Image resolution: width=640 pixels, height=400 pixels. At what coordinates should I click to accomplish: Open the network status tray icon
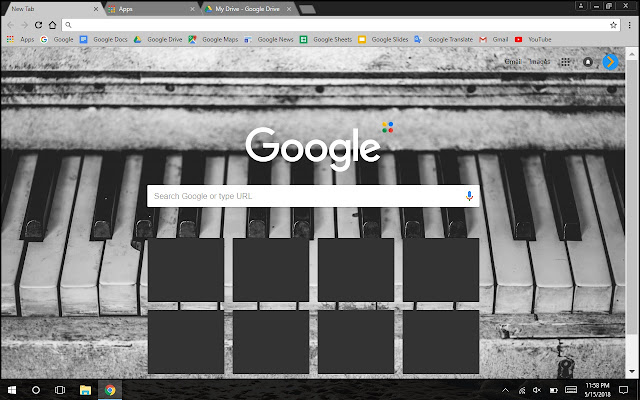[x=522, y=390]
